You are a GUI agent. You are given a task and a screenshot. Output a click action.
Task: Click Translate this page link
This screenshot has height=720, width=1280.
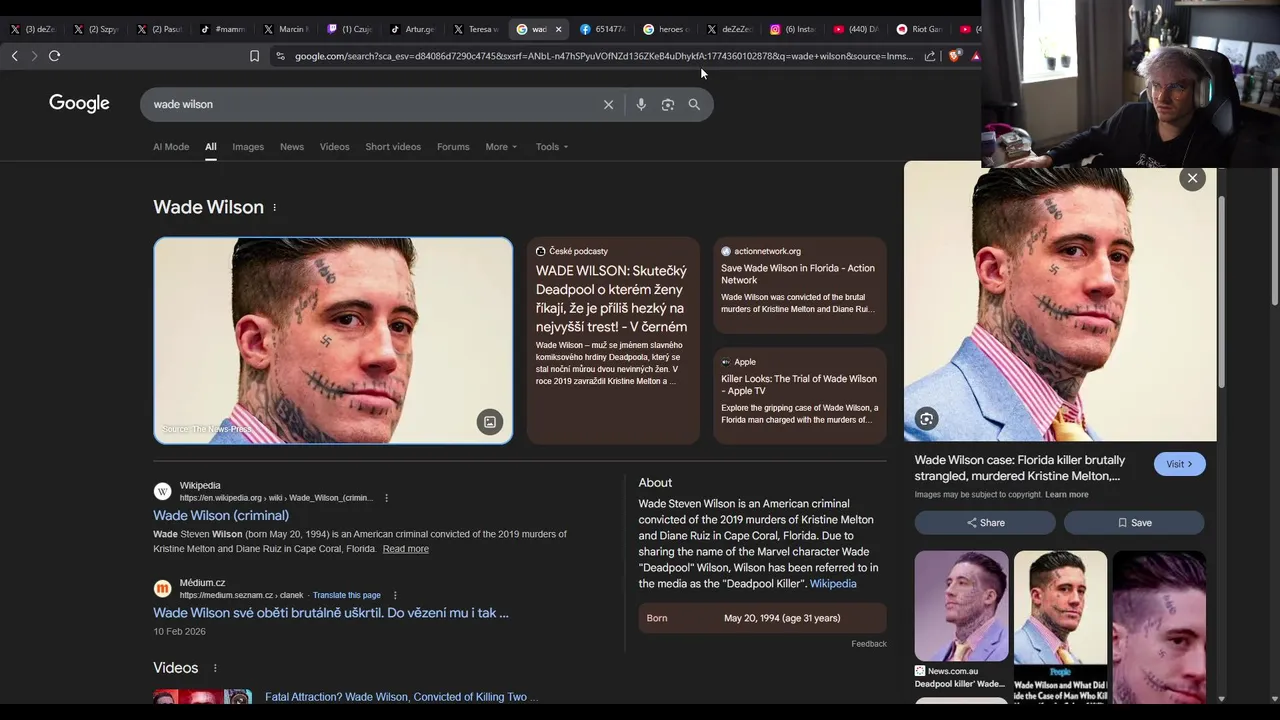coord(346,595)
